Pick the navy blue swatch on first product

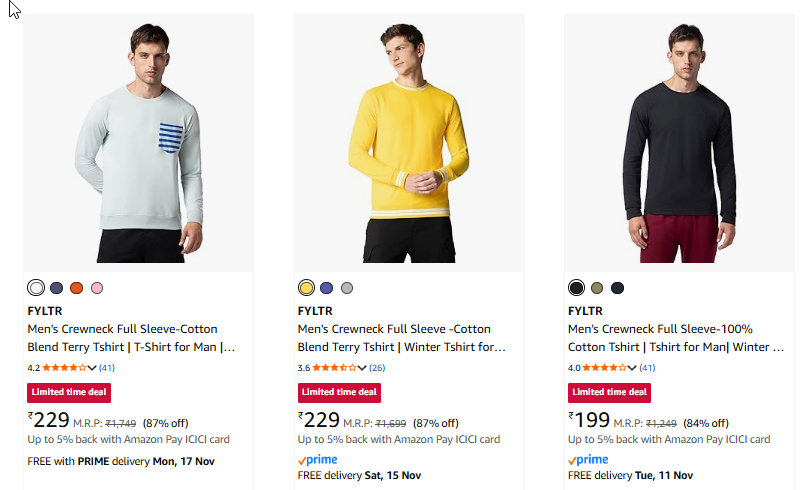[x=57, y=288]
